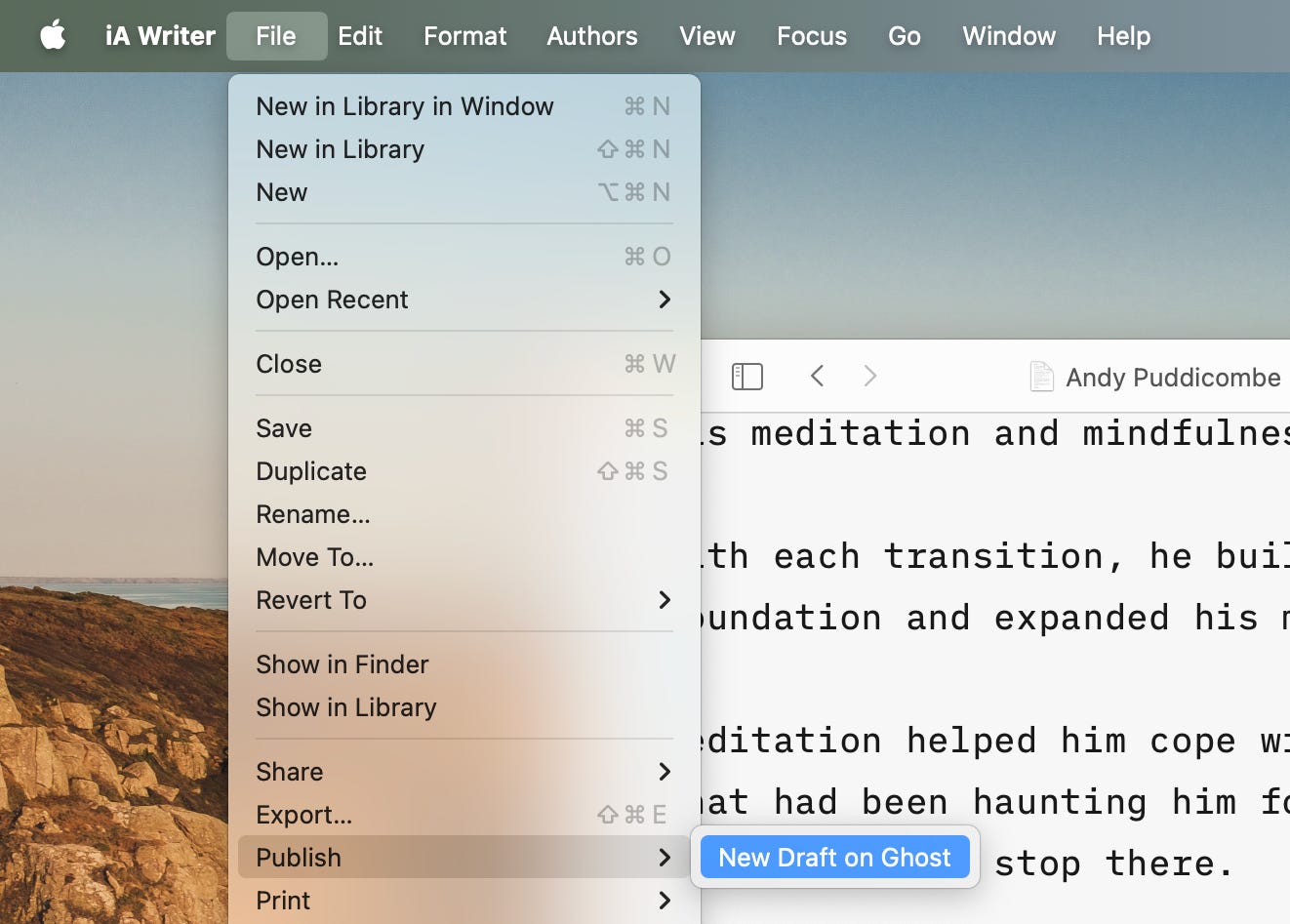The width and height of the screenshot is (1290, 924).
Task: Choose New in Library
Action: tap(464, 149)
